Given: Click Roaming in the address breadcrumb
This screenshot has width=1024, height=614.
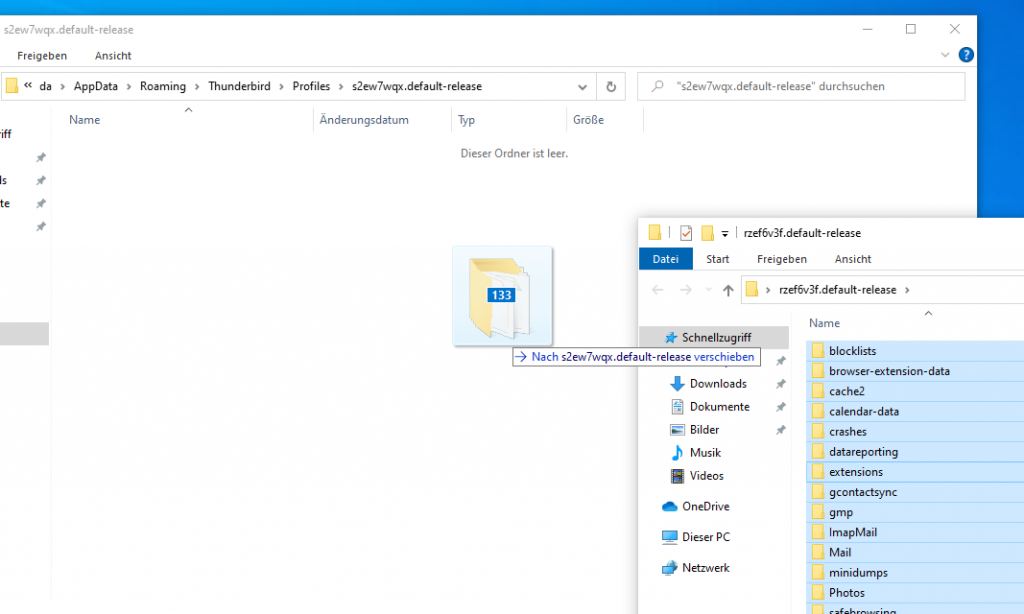Looking at the screenshot, I should 163,86.
